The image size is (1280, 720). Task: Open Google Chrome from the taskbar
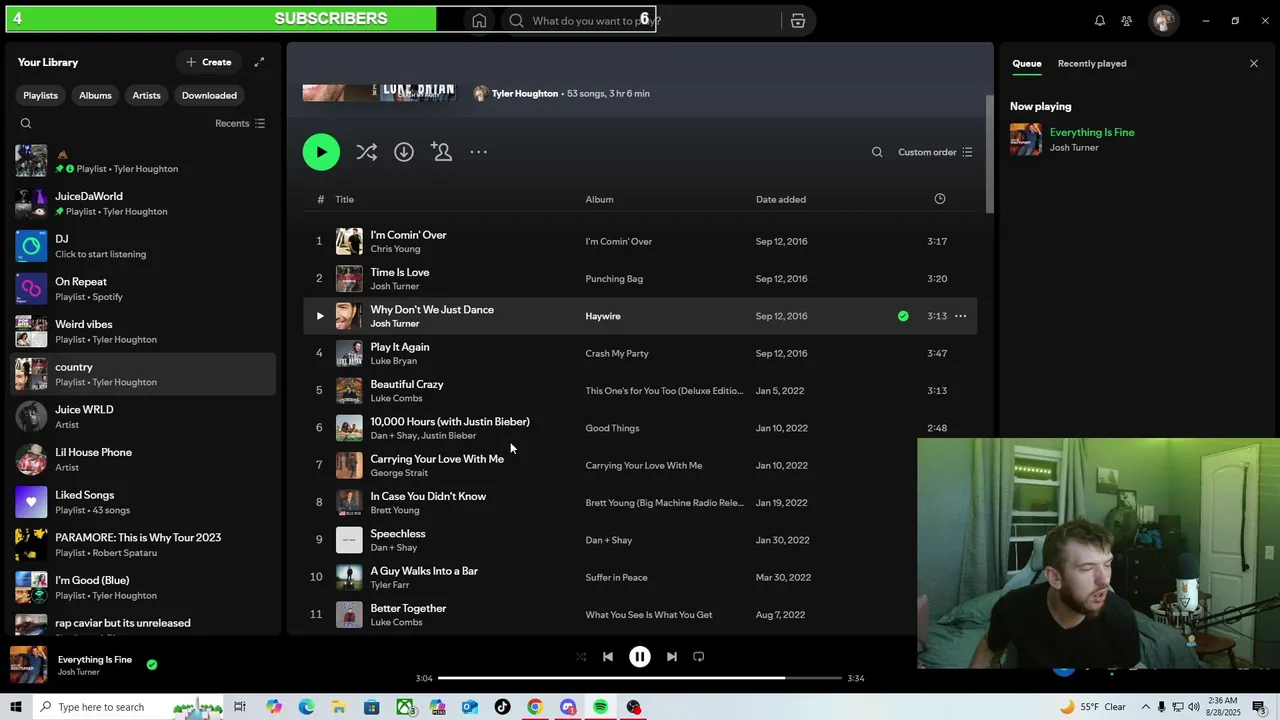tap(535, 707)
